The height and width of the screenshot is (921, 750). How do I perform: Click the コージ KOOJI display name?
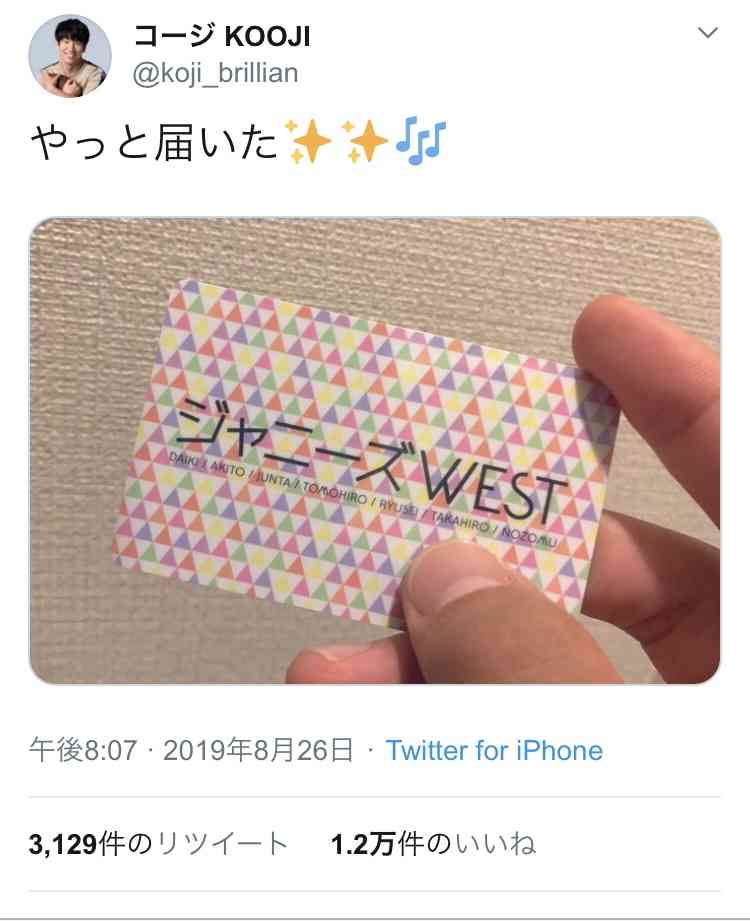point(221,36)
